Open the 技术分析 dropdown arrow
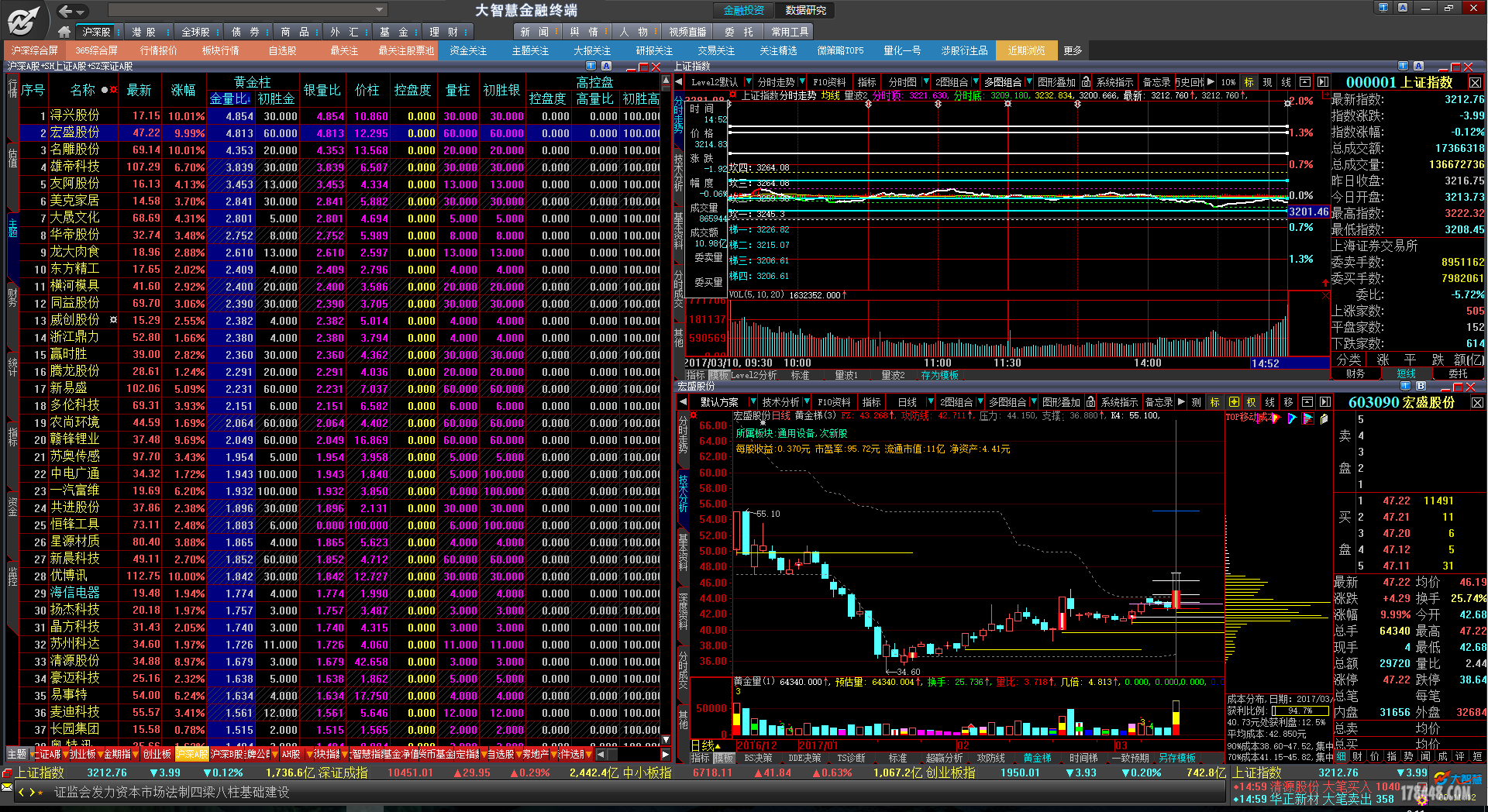Image resolution: width=1488 pixels, height=812 pixels. (807, 402)
